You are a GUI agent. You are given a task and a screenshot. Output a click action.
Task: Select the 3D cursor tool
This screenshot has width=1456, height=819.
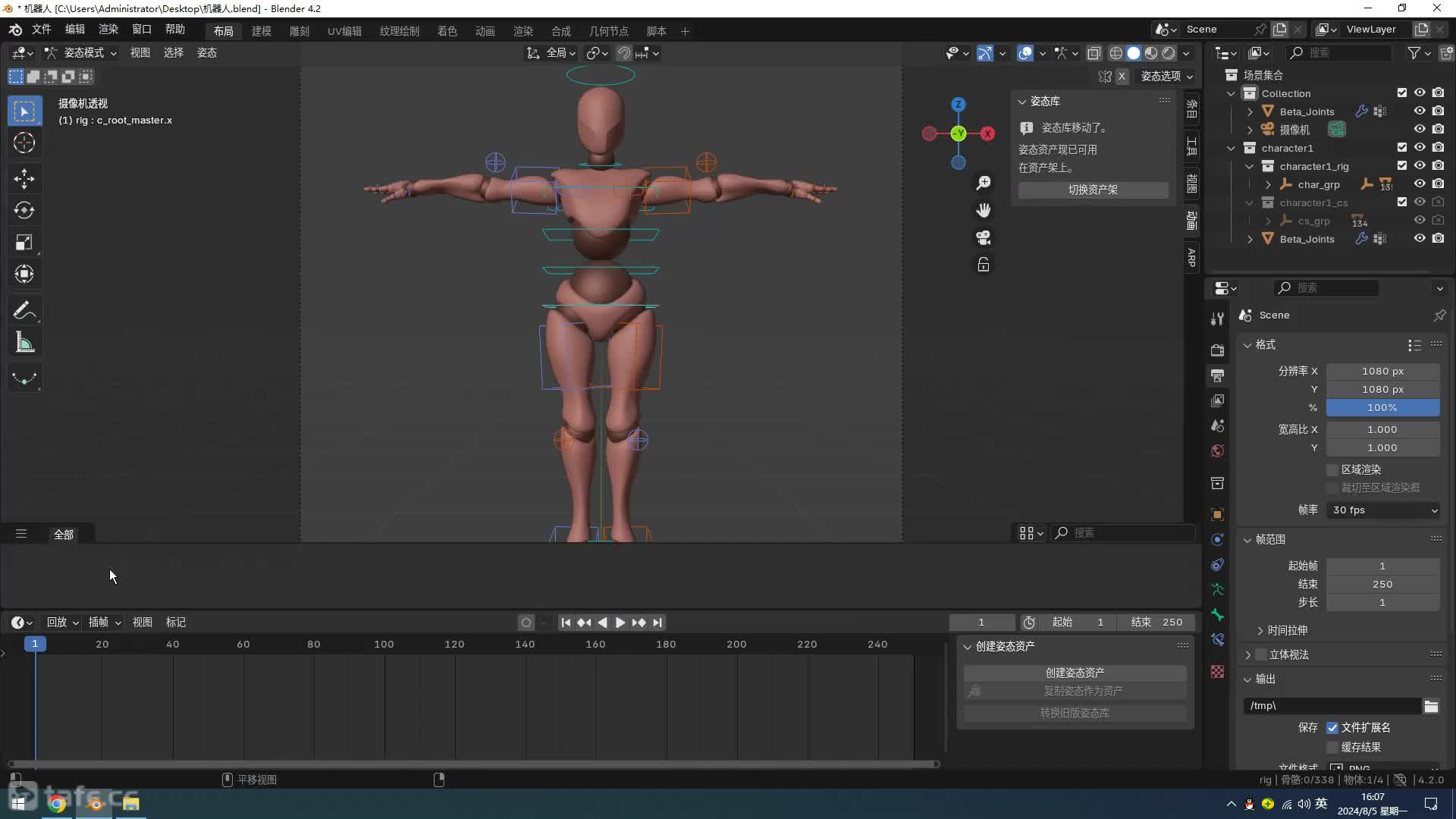pos(24,143)
